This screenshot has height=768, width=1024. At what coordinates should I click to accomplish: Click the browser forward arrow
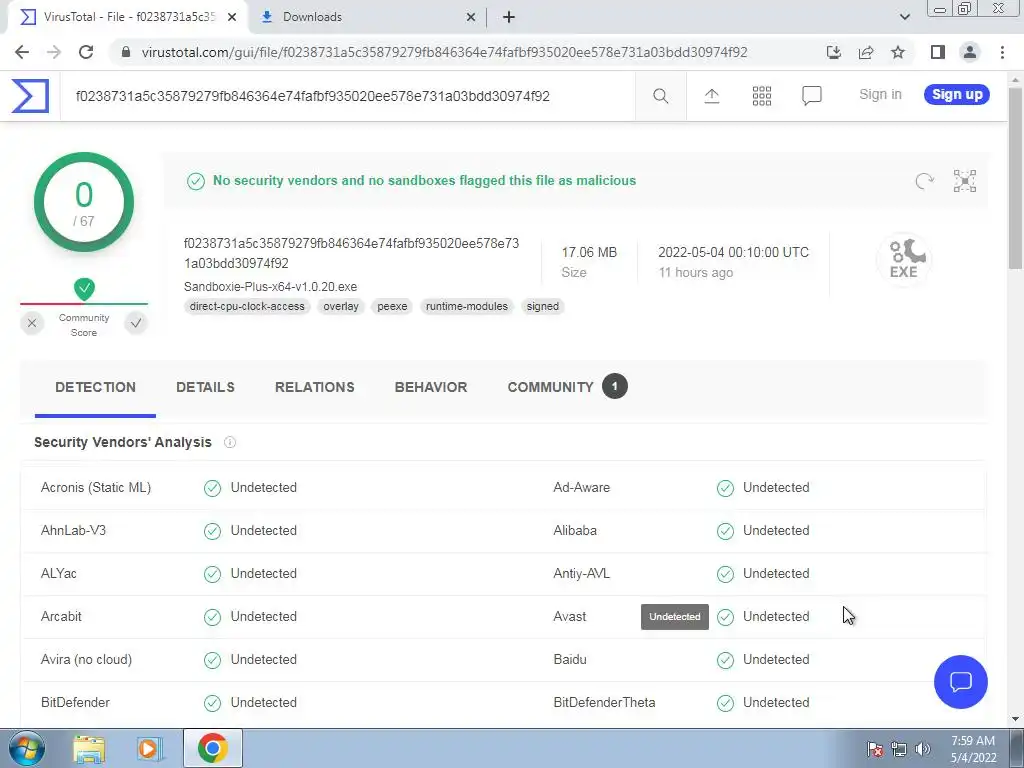pos(54,52)
